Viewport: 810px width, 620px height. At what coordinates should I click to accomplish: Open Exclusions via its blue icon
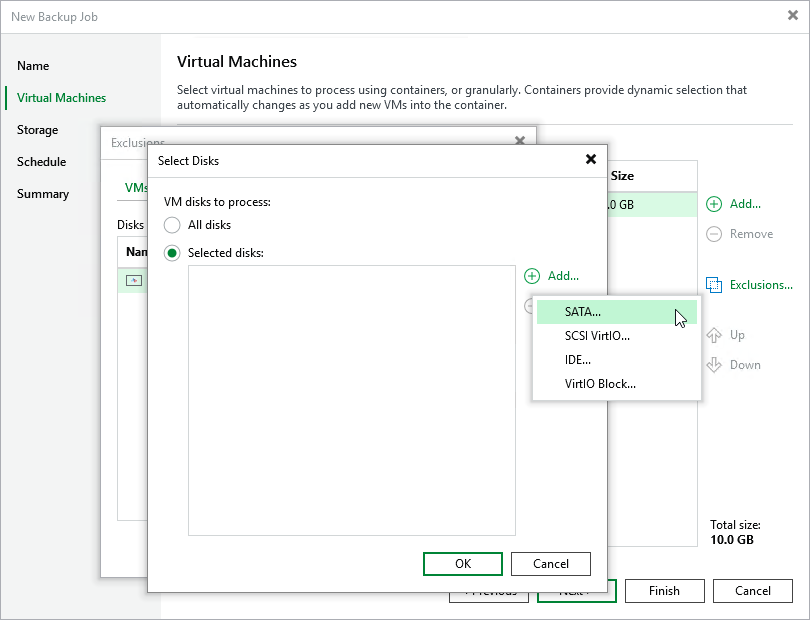pos(713,284)
